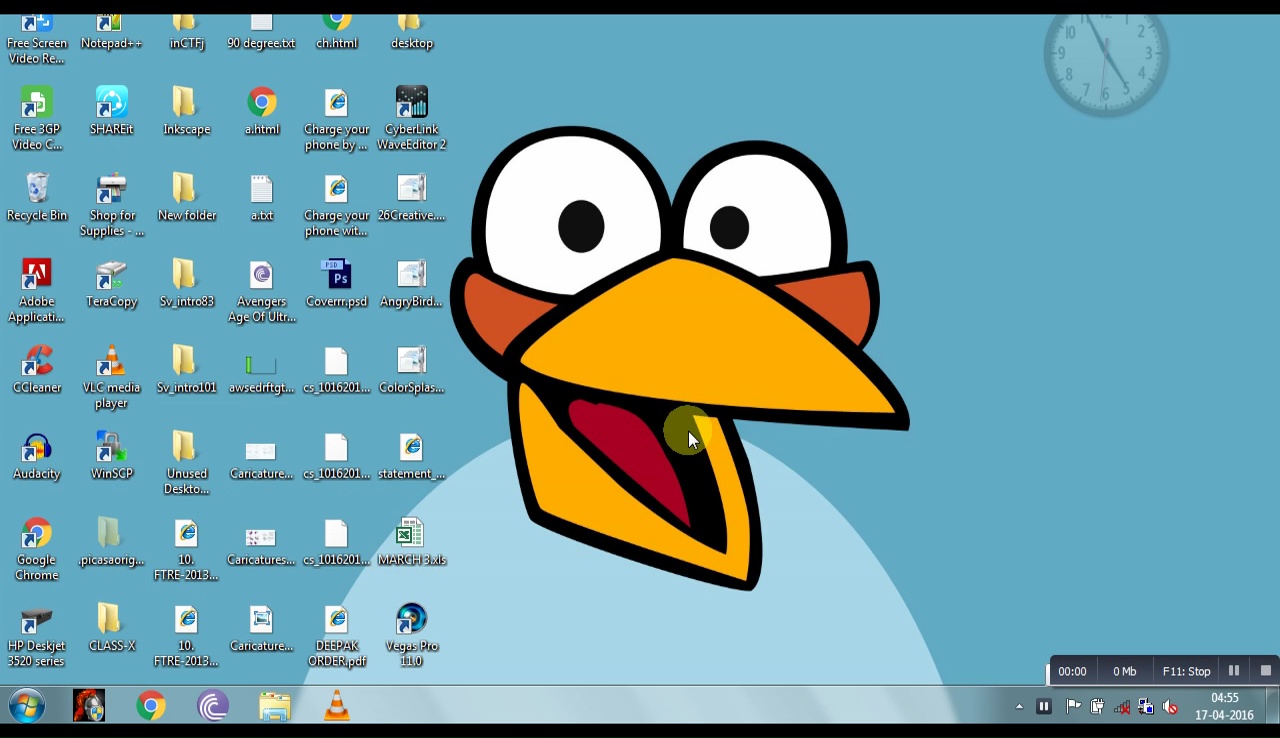The image size is (1280, 738).
Task: Launch the WinSCP shortcut
Action: 111,455
